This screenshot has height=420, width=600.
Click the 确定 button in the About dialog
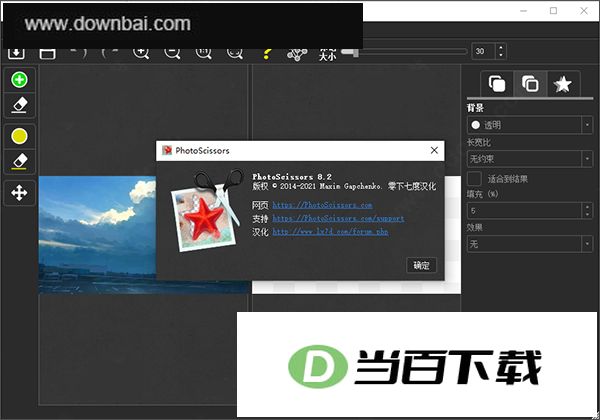[x=421, y=265]
